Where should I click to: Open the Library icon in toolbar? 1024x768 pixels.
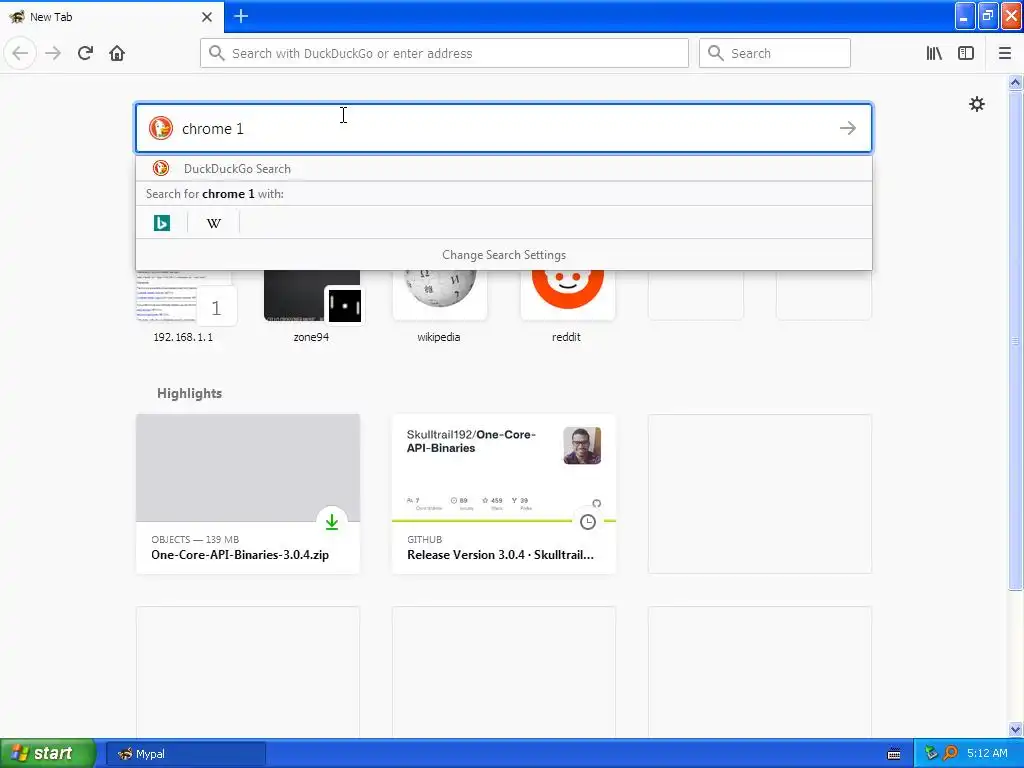[x=934, y=54]
